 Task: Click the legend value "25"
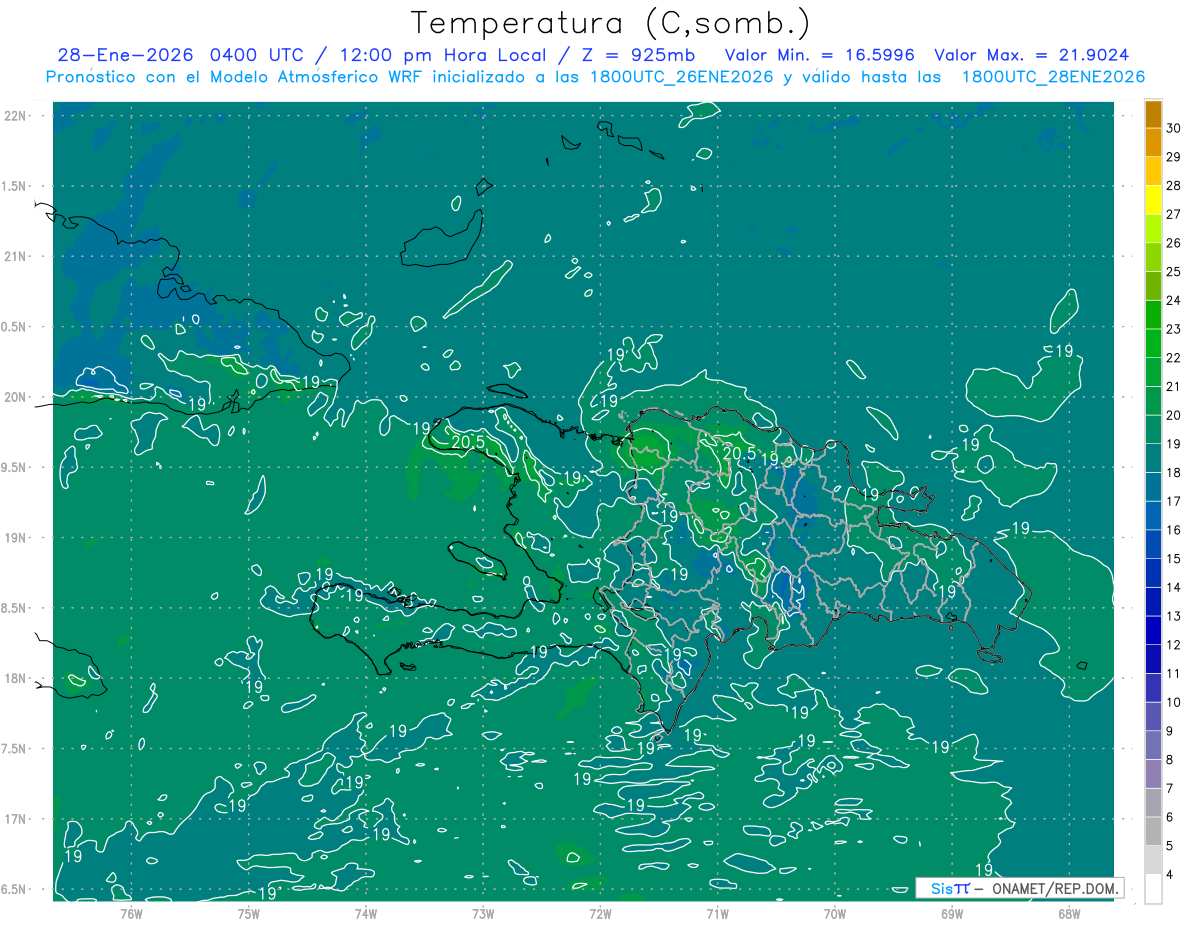[1174, 271]
